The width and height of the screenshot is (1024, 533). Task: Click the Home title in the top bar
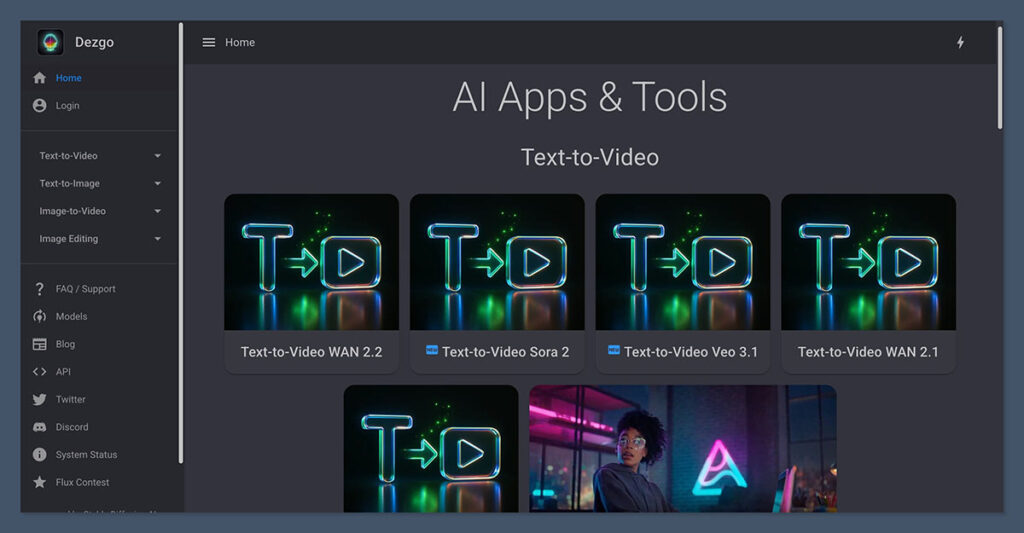click(240, 42)
